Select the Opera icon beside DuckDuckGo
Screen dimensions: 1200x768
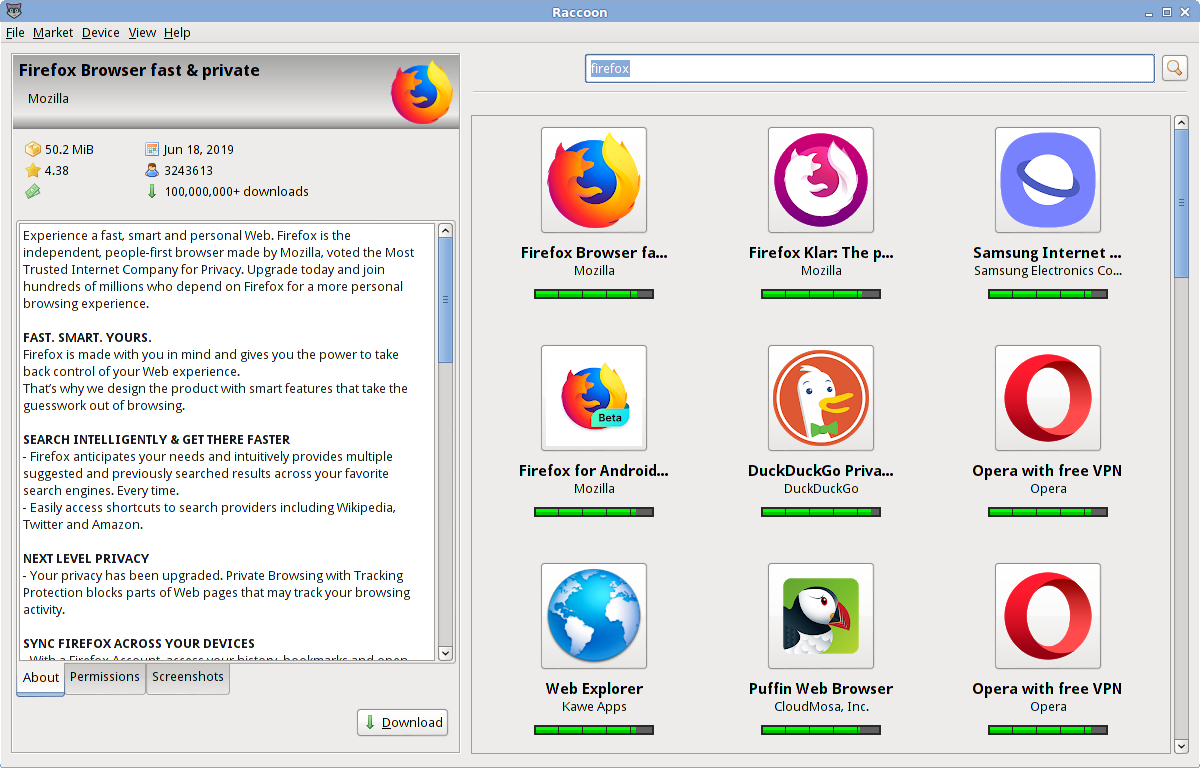pyautogui.click(x=1048, y=398)
